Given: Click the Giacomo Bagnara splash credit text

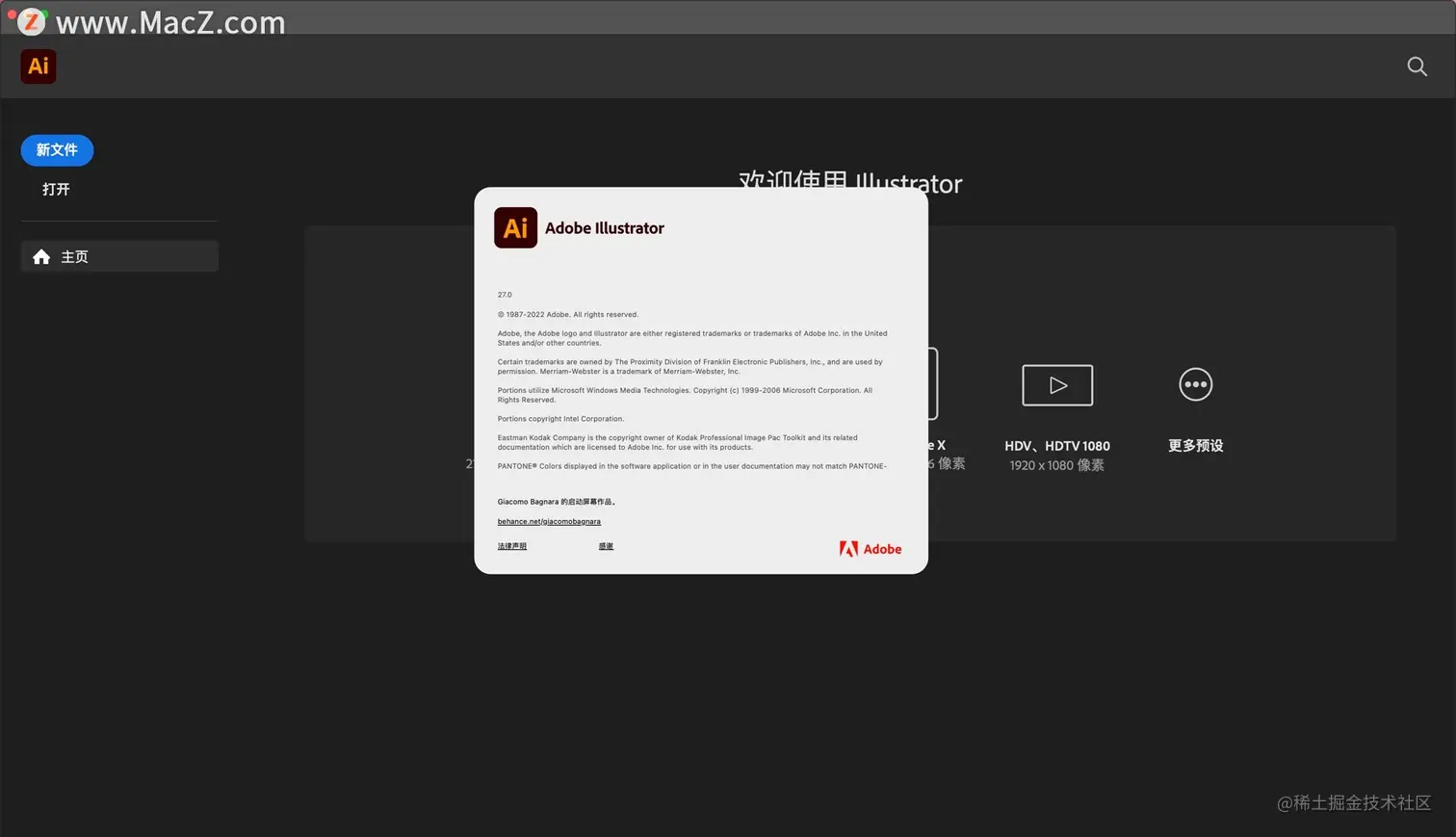Looking at the screenshot, I should (x=557, y=502).
